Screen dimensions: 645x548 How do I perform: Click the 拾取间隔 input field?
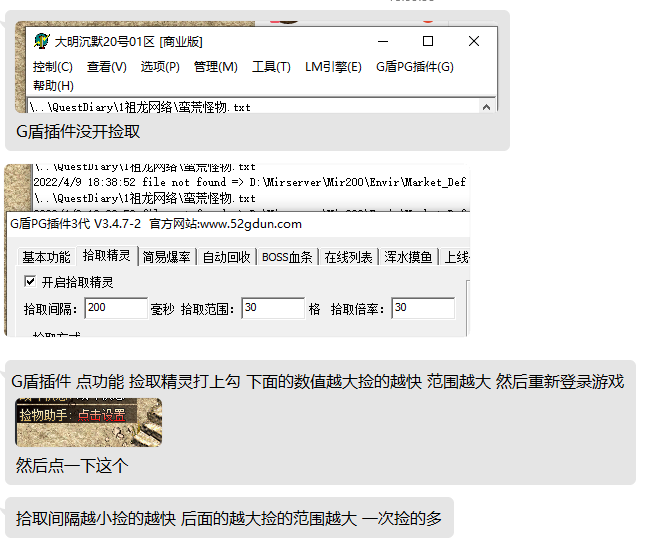coord(116,308)
